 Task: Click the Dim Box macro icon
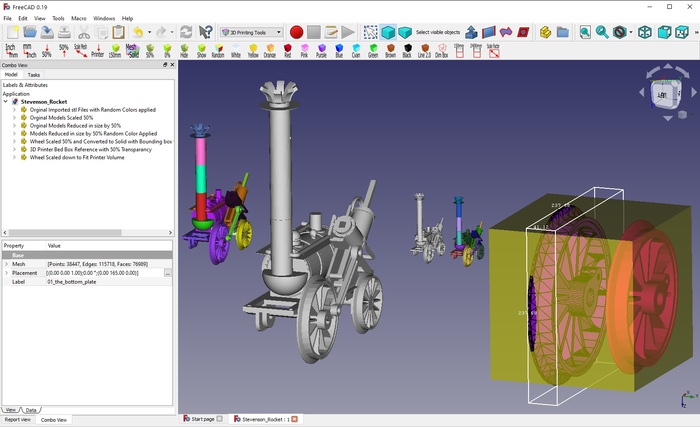pyautogui.click(x=441, y=50)
